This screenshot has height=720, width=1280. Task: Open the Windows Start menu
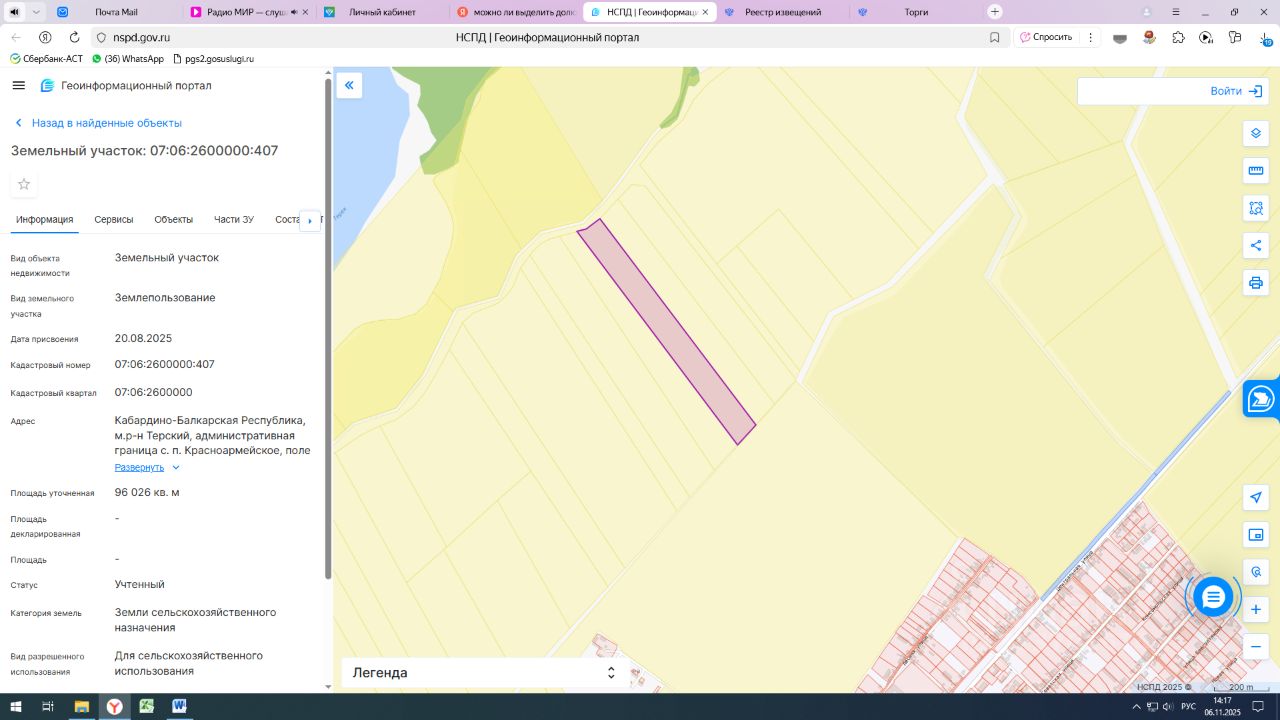pyautogui.click(x=15, y=706)
